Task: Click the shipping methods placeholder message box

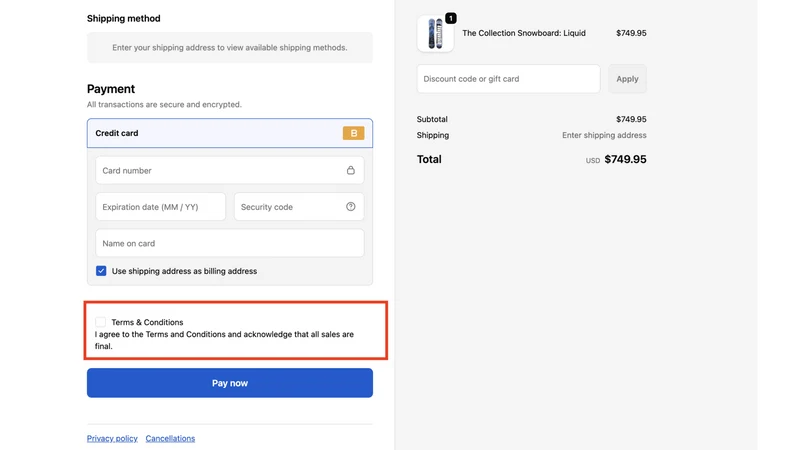Action: pos(230,47)
